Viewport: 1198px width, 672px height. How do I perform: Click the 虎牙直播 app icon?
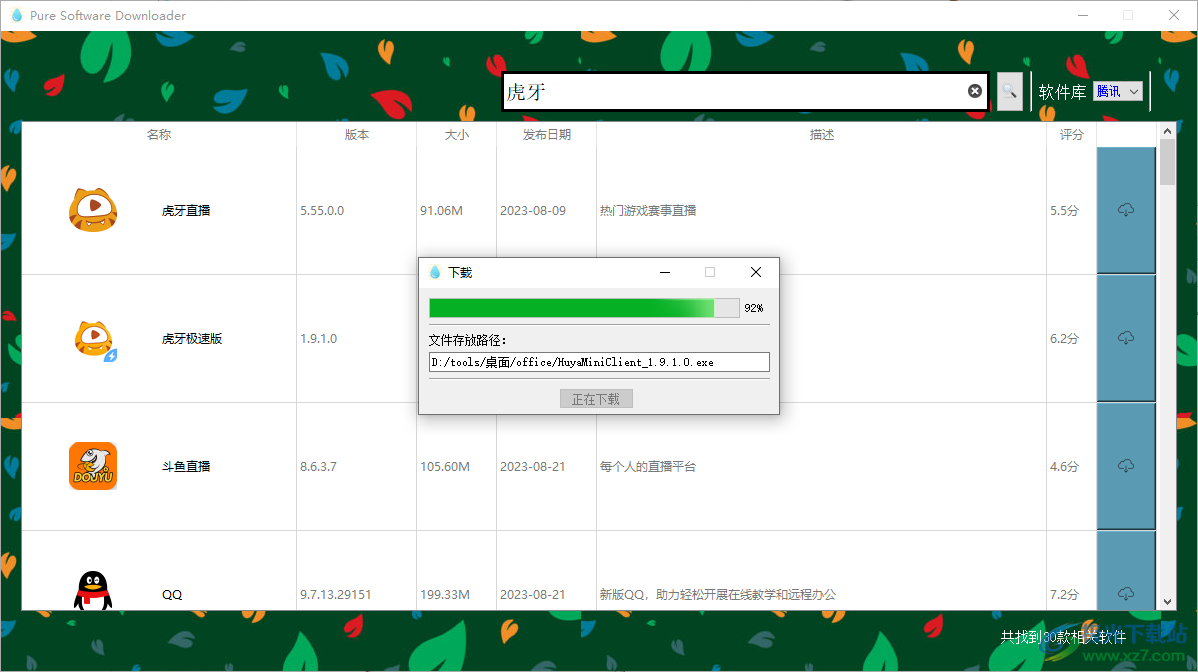point(93,210)
